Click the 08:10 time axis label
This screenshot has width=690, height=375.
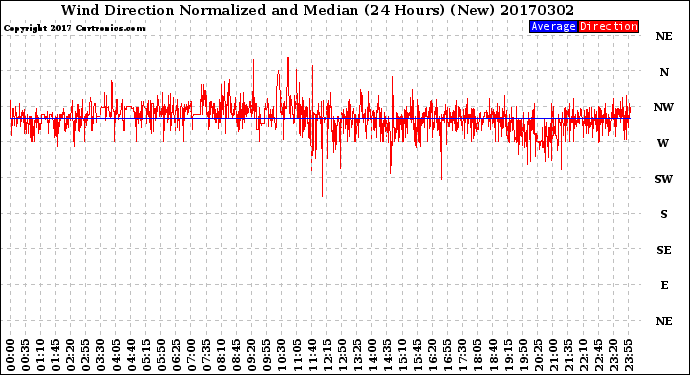point(221,355)
